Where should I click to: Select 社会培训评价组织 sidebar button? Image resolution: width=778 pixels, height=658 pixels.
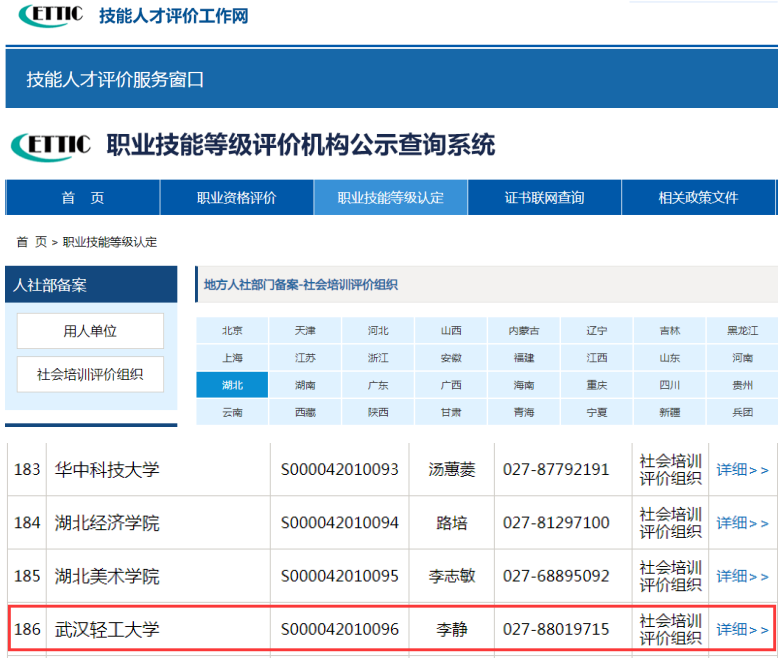[x=90, y=374]
